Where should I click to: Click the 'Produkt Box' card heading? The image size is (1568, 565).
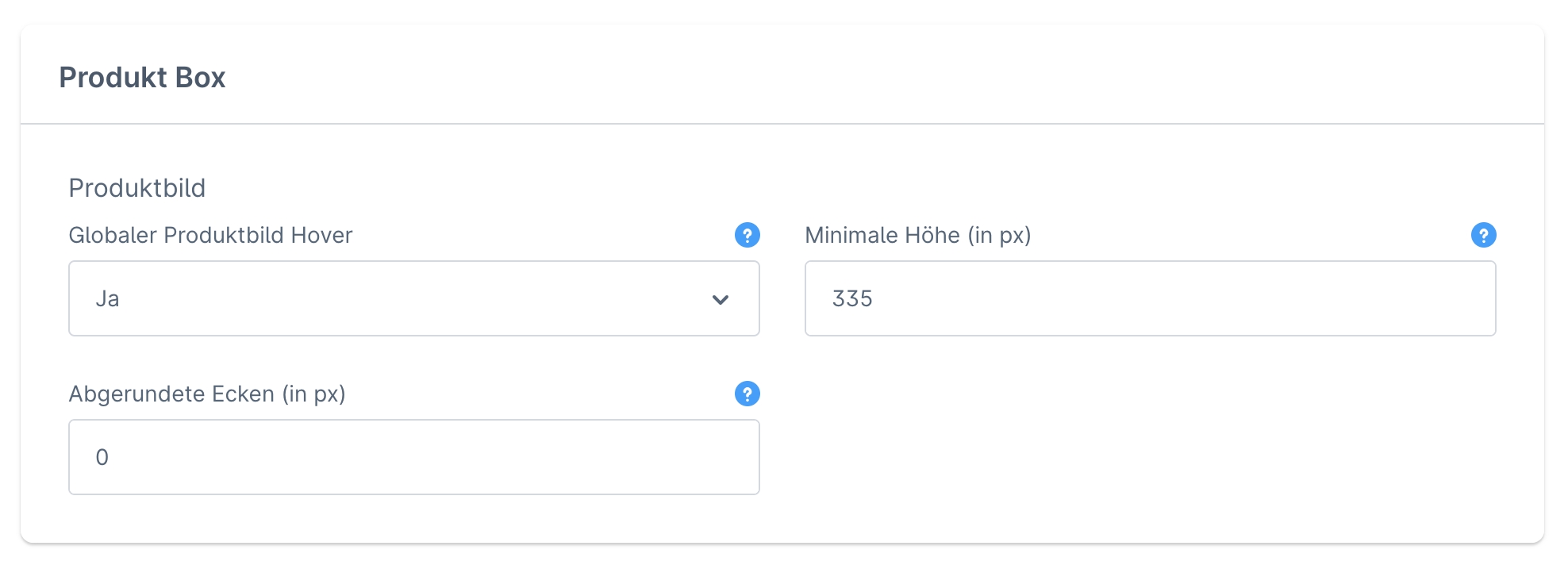[x=142, y=78]
